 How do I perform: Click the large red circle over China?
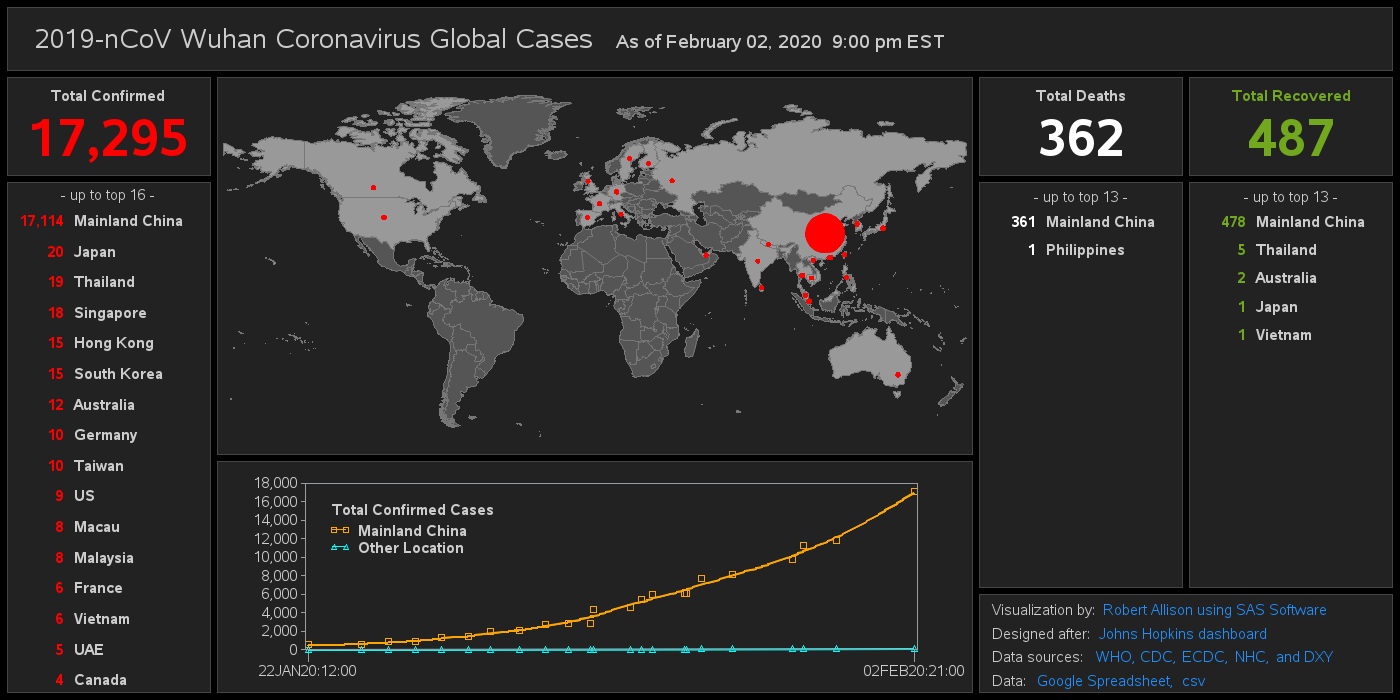click(x=825, y=233)
